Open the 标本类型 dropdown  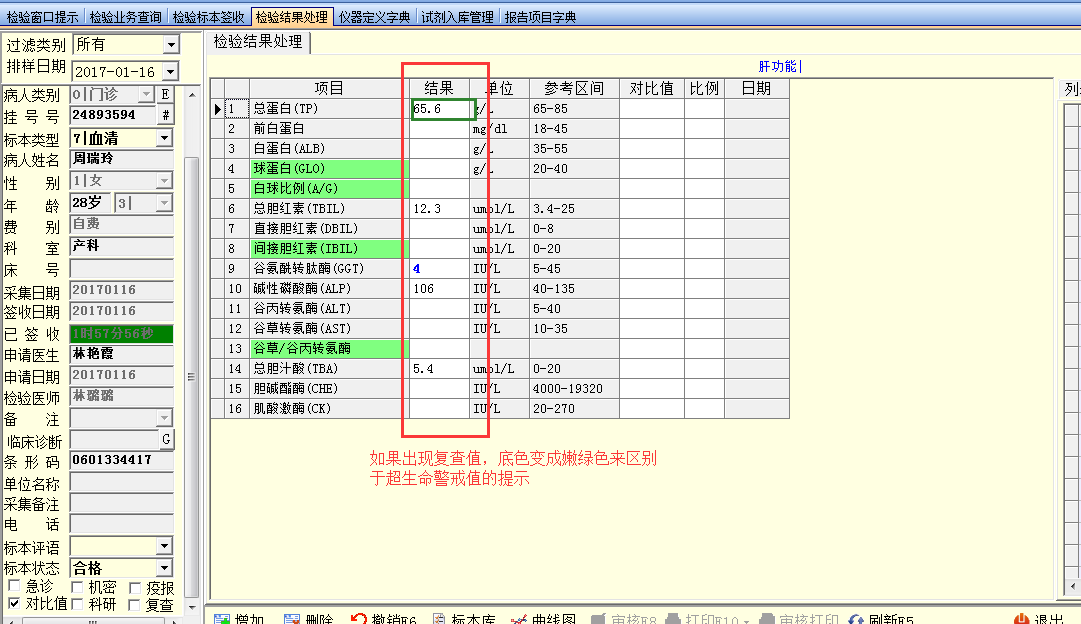pos(164,139)
